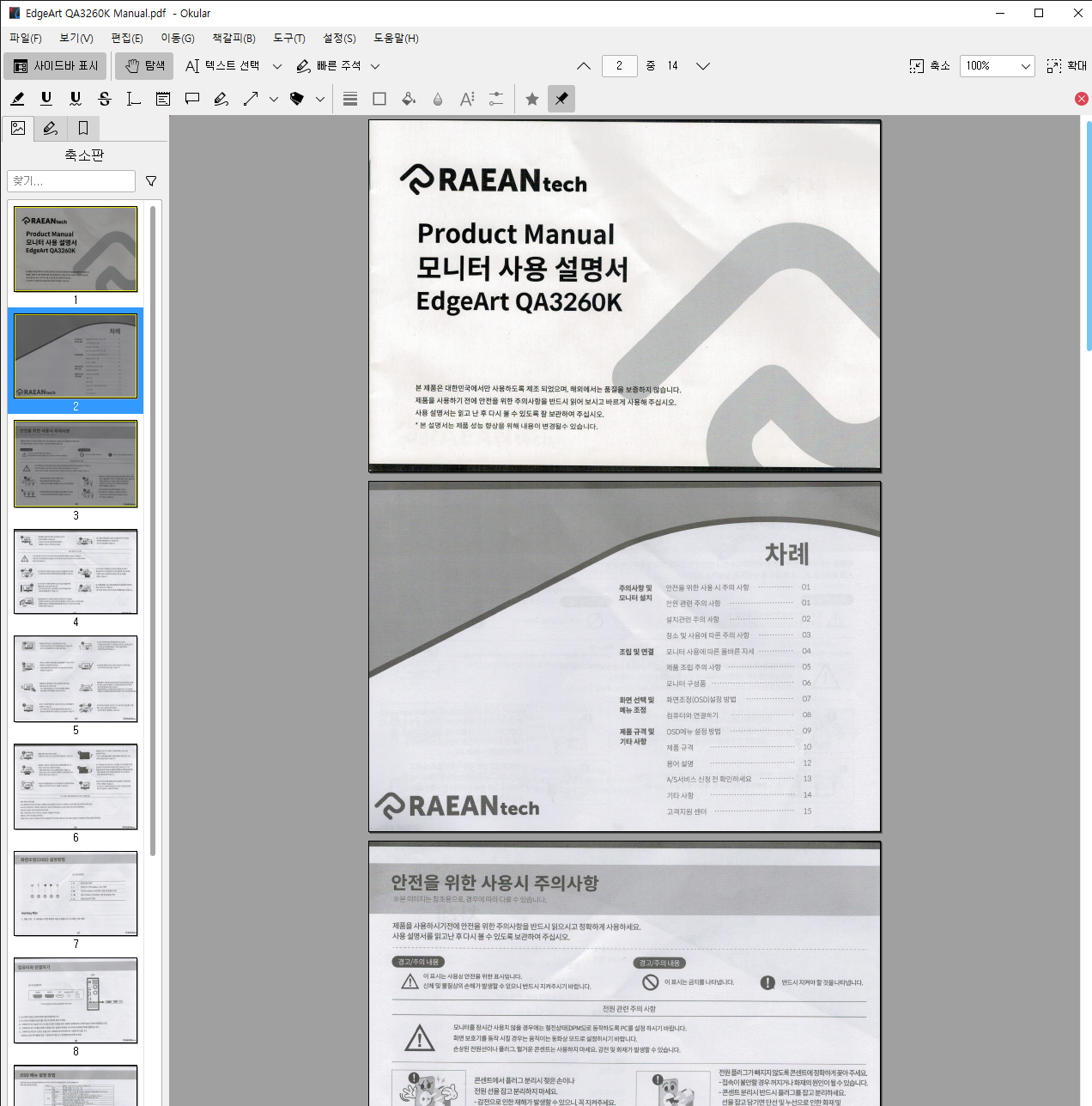1092x1106 pixels.
Task: Select the straight Underline annotation tool
Action: (x=46, y=99)
